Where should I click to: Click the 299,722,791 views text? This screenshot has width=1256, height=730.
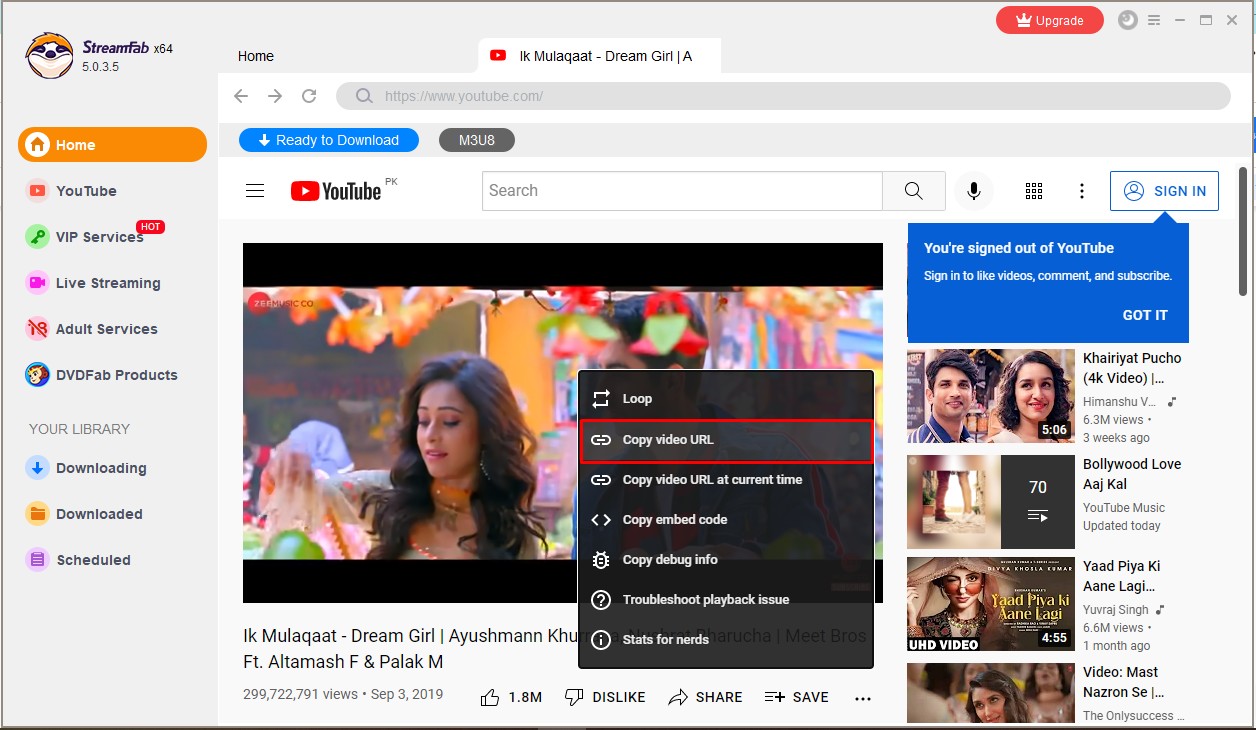(x=300, y=694)
